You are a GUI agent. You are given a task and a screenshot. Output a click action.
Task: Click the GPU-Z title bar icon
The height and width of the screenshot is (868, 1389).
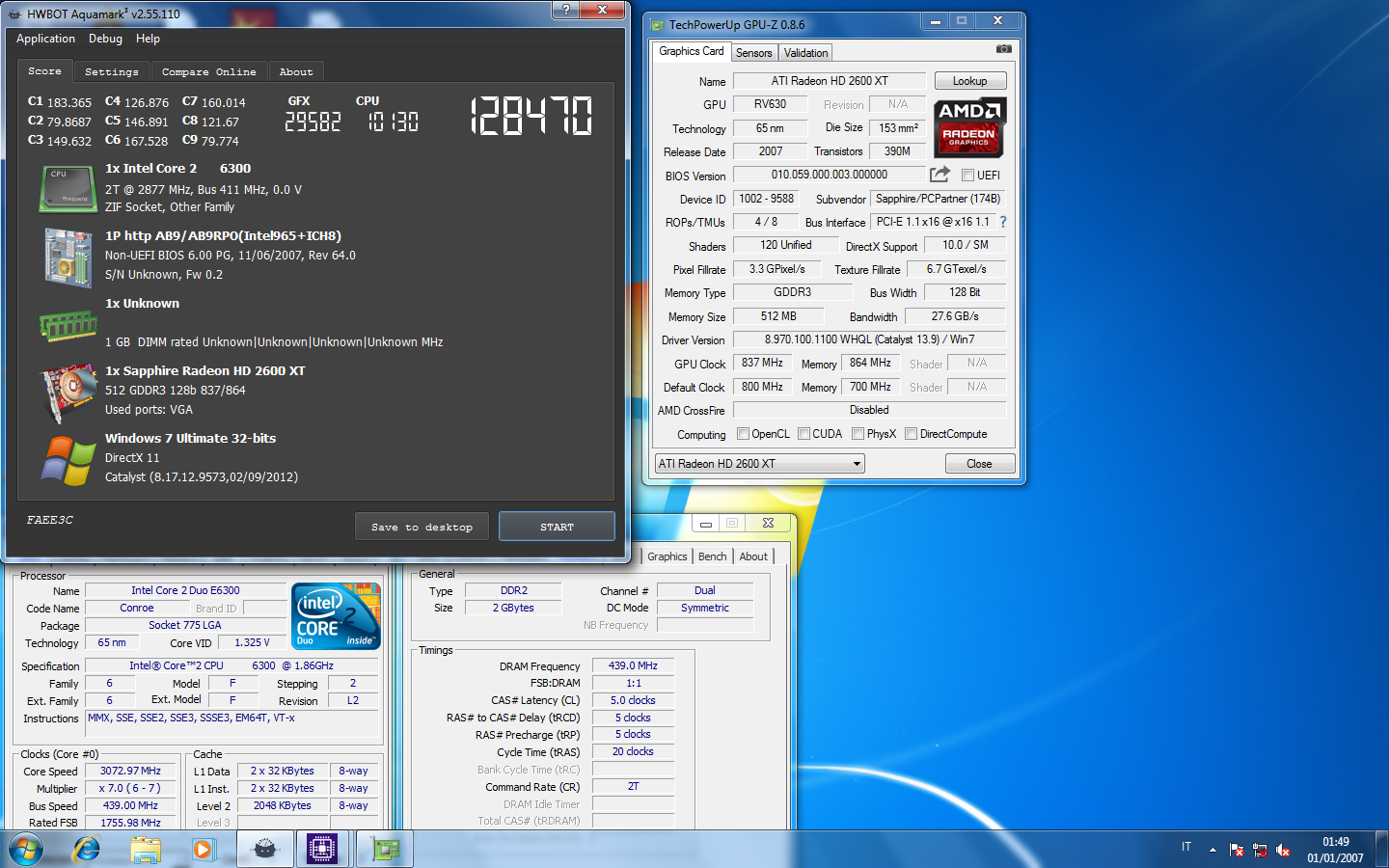(x=658, y=25)
